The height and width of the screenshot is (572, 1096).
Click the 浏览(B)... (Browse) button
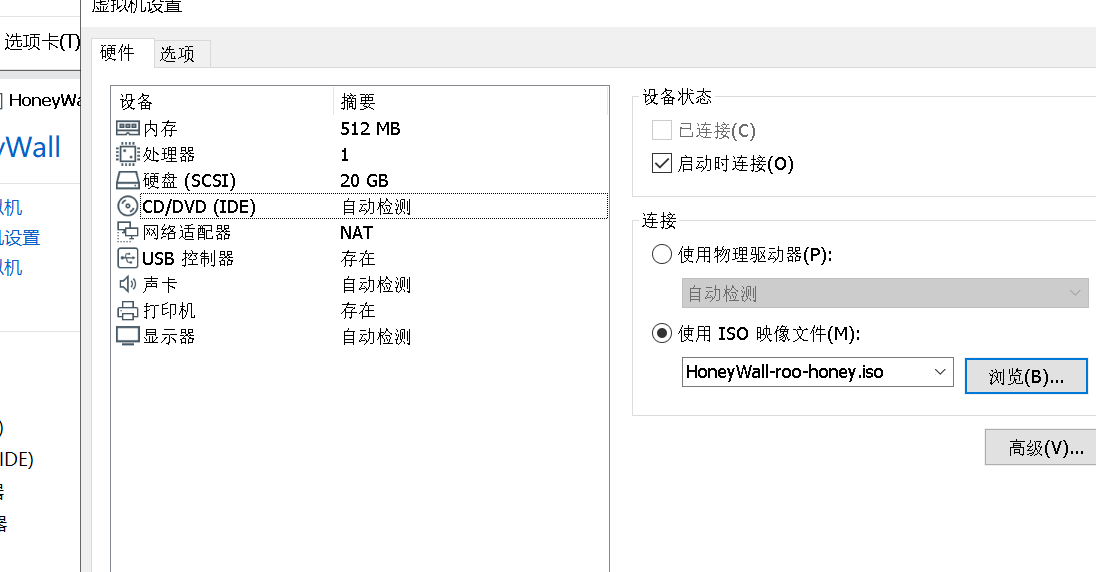pos(1025,377)
